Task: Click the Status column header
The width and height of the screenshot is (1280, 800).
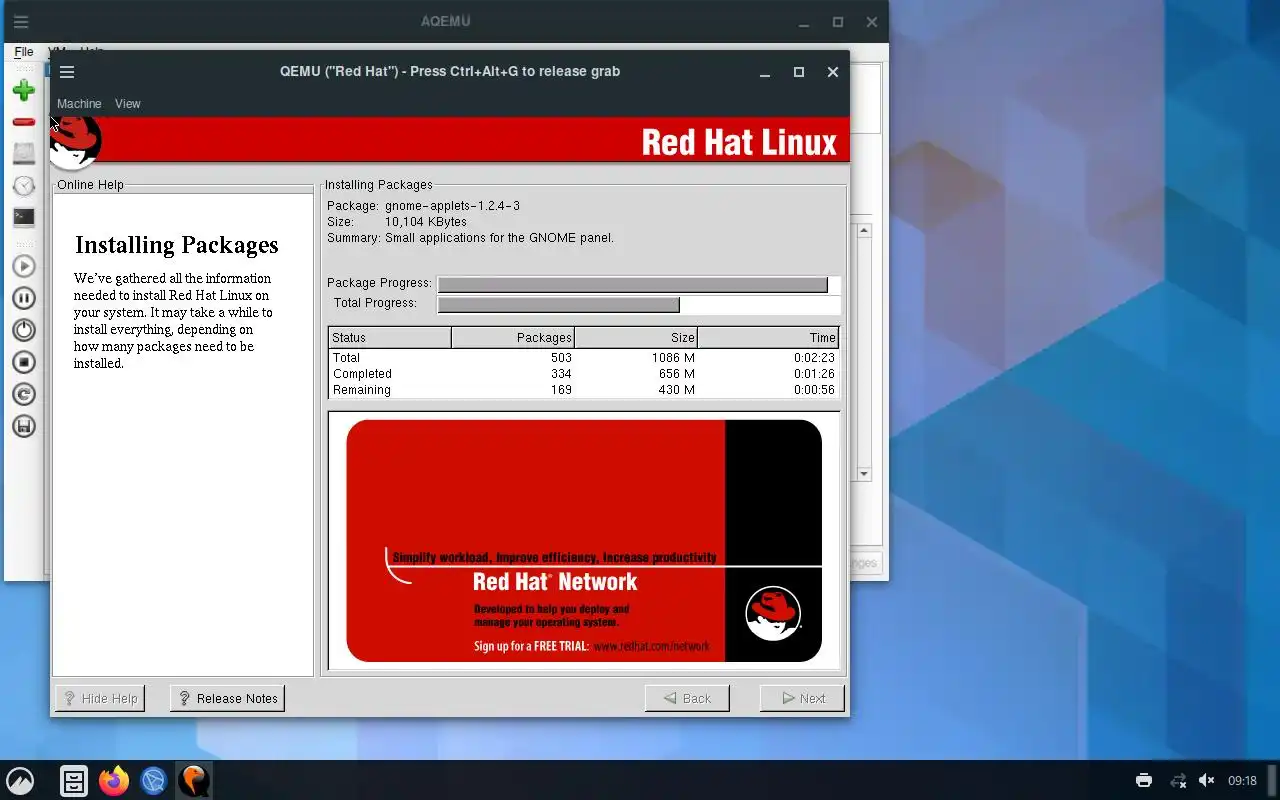Action: coord(390,338)
